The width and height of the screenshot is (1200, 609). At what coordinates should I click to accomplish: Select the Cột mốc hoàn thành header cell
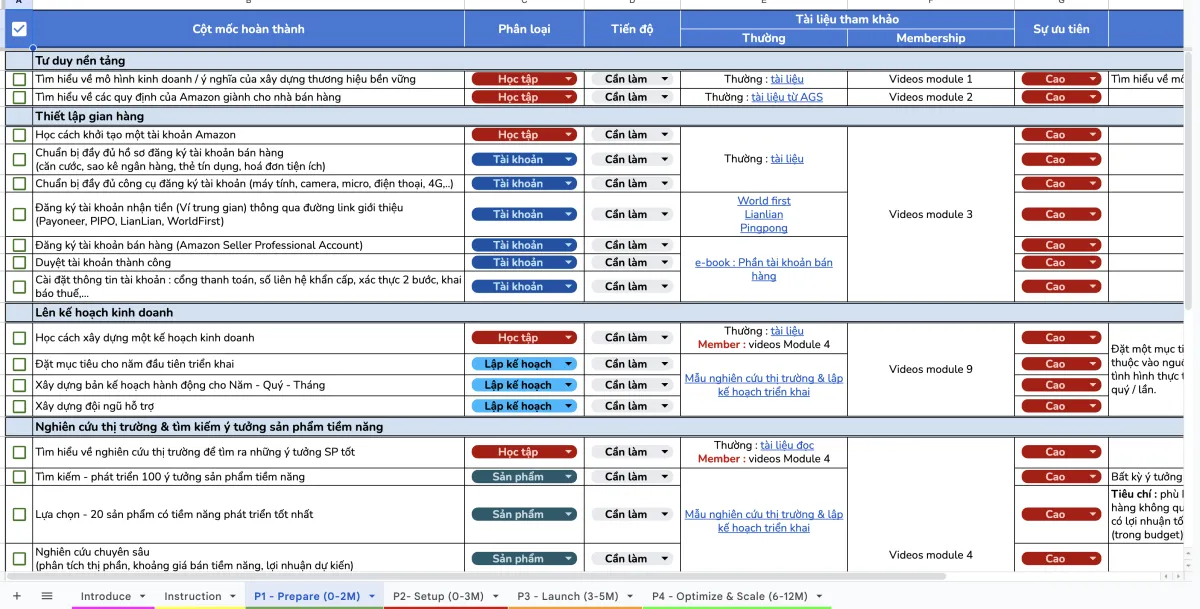(x=248, y=29)
